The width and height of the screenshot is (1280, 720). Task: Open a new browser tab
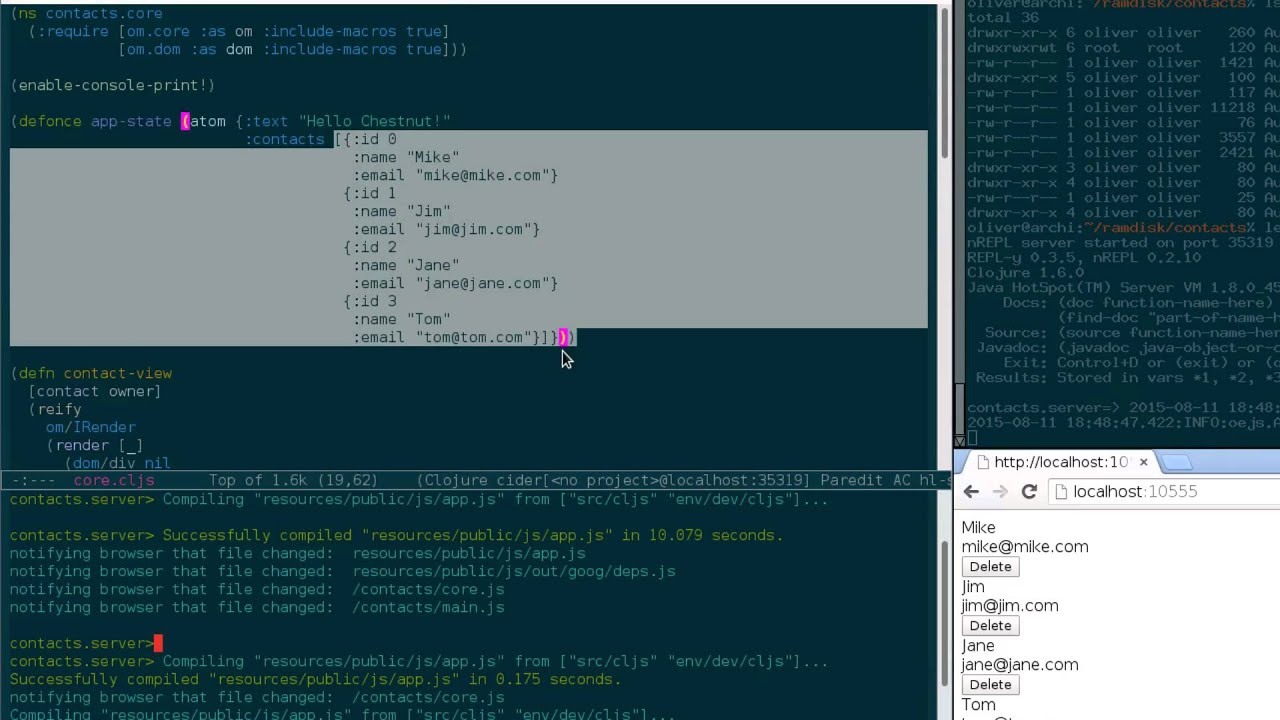point(1177,462)
